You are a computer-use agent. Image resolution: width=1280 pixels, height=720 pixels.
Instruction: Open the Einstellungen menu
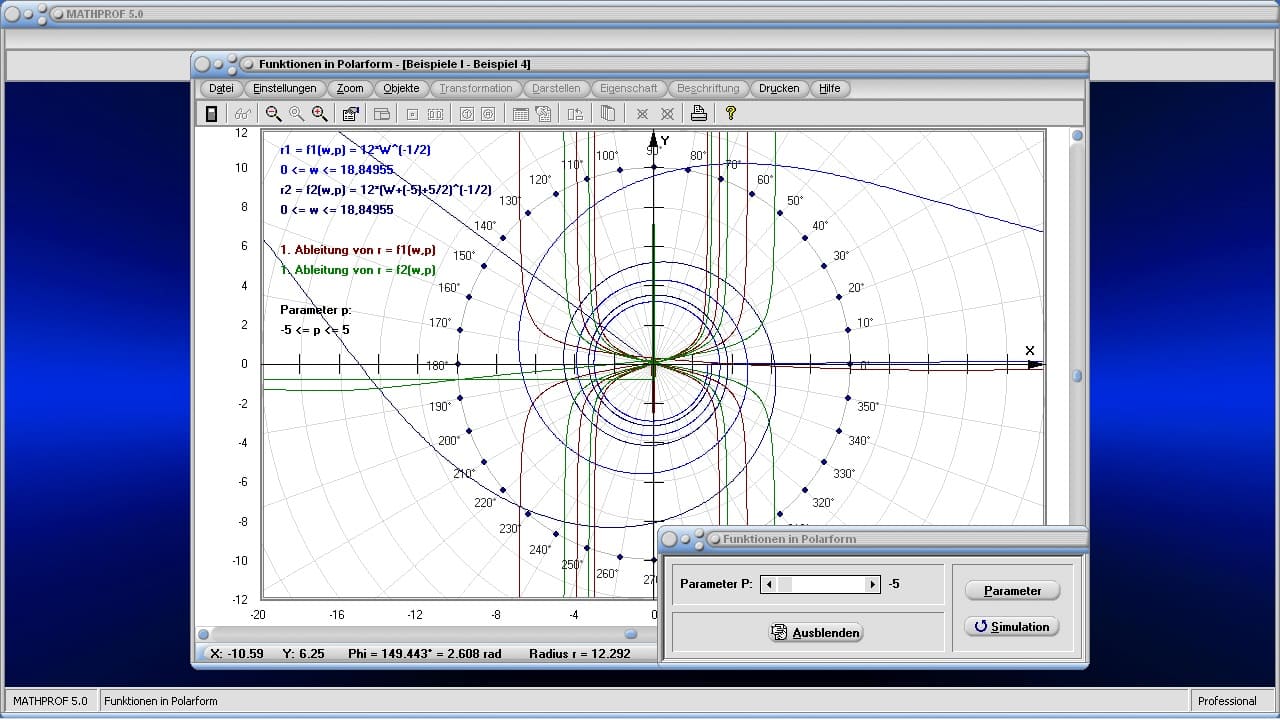pyautogui.click(x=285, y=88)
